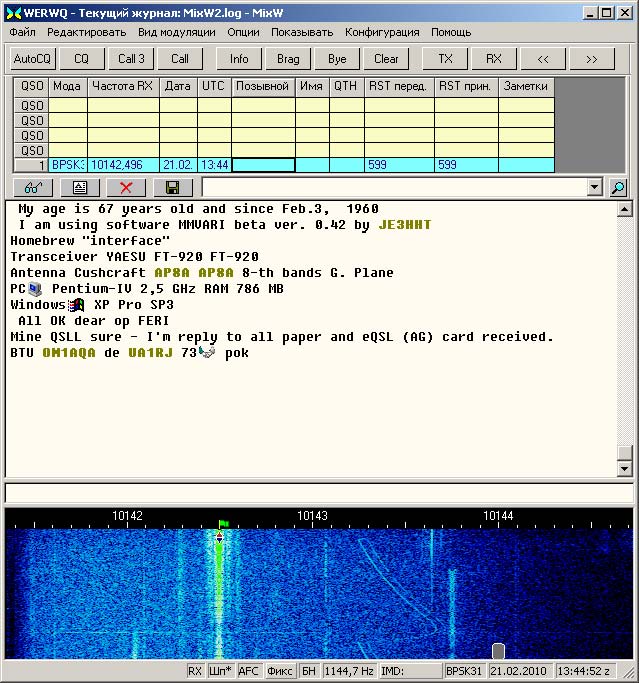This screenshot has height=683, width=639.
Task: Click the AutoCQ macro button
Action: [x=33, y=59]
